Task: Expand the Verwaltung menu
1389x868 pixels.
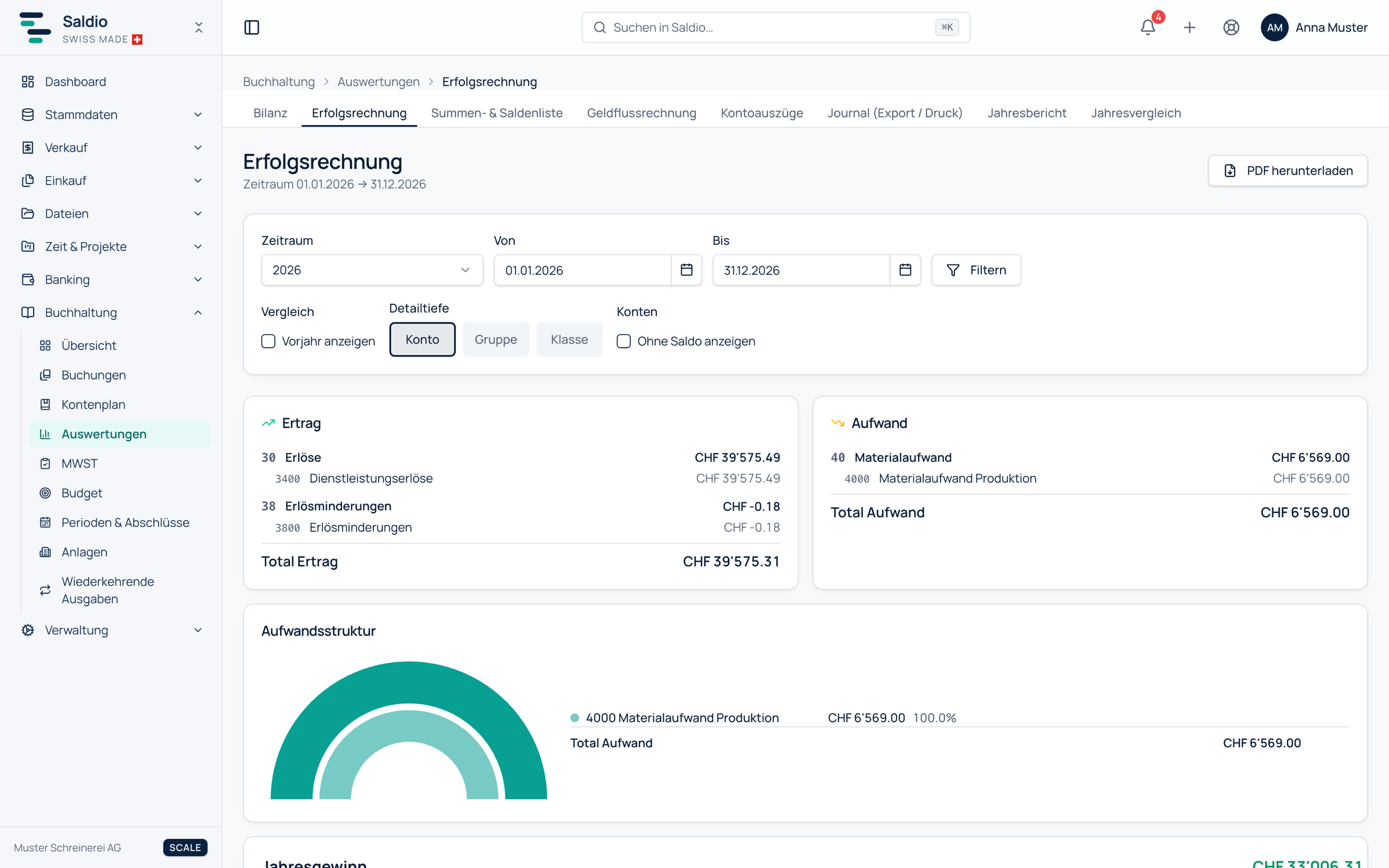Action: (x=111, y=630)
